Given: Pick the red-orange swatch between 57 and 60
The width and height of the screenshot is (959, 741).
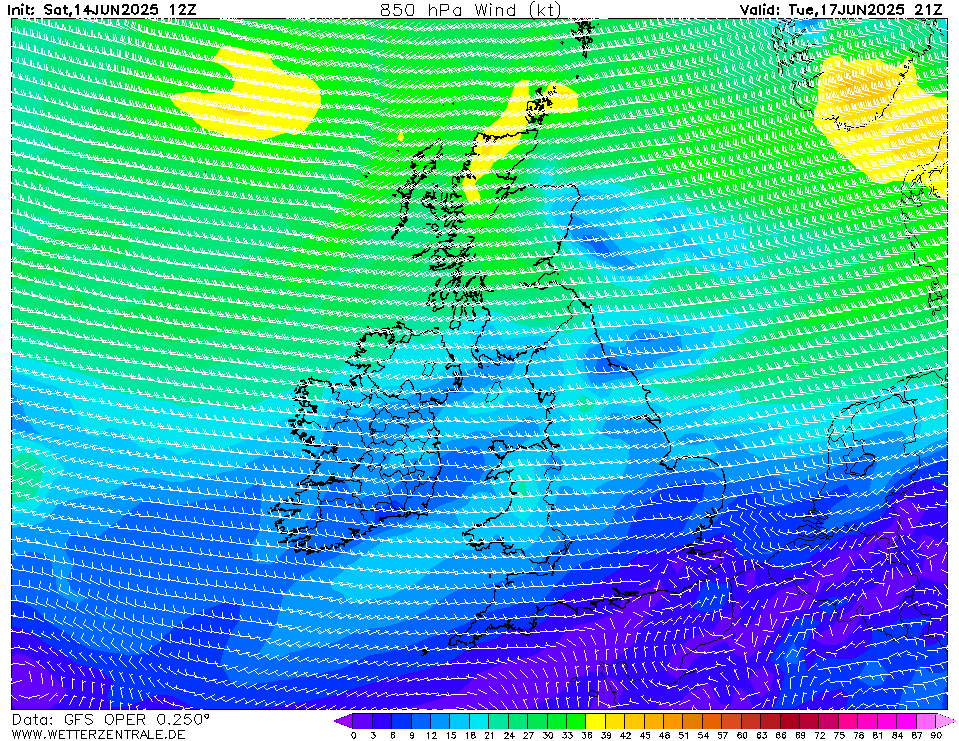Looking at the screenshot, I should [x=732, y=721].
